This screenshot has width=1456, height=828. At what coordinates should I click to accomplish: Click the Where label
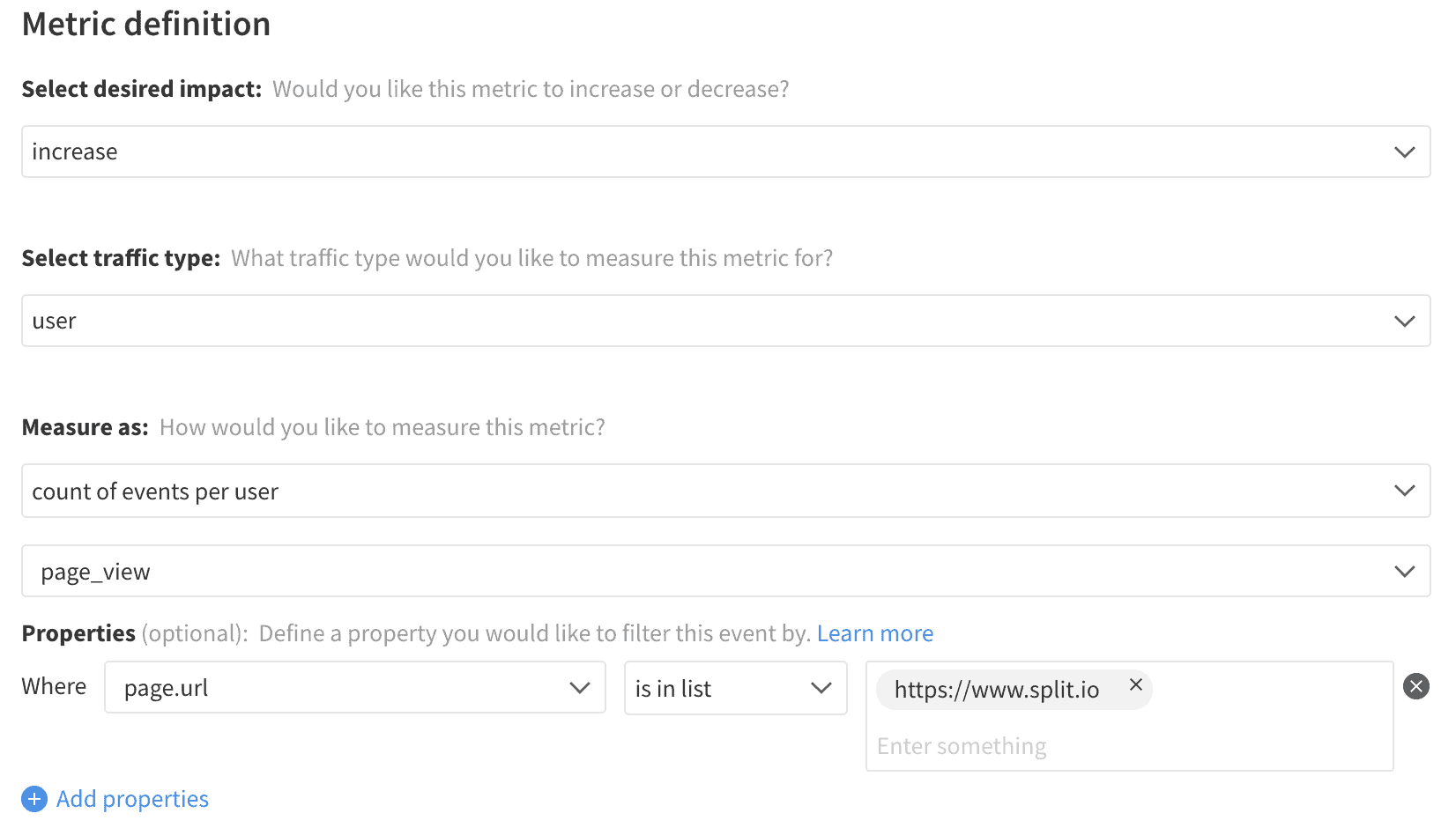click(54, 686)
